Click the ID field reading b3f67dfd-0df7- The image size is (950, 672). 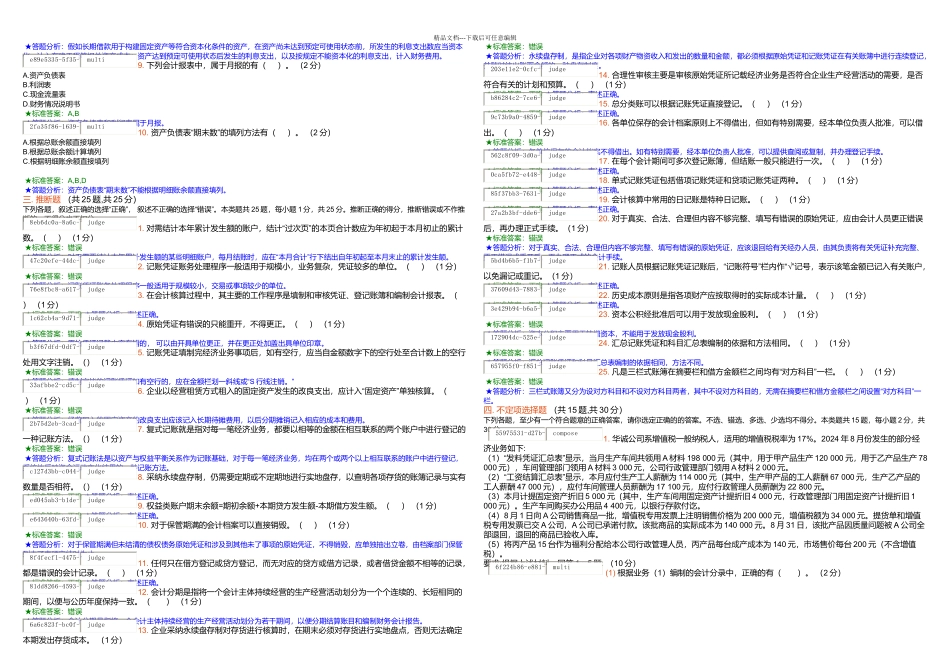click(x=52, y=347)
